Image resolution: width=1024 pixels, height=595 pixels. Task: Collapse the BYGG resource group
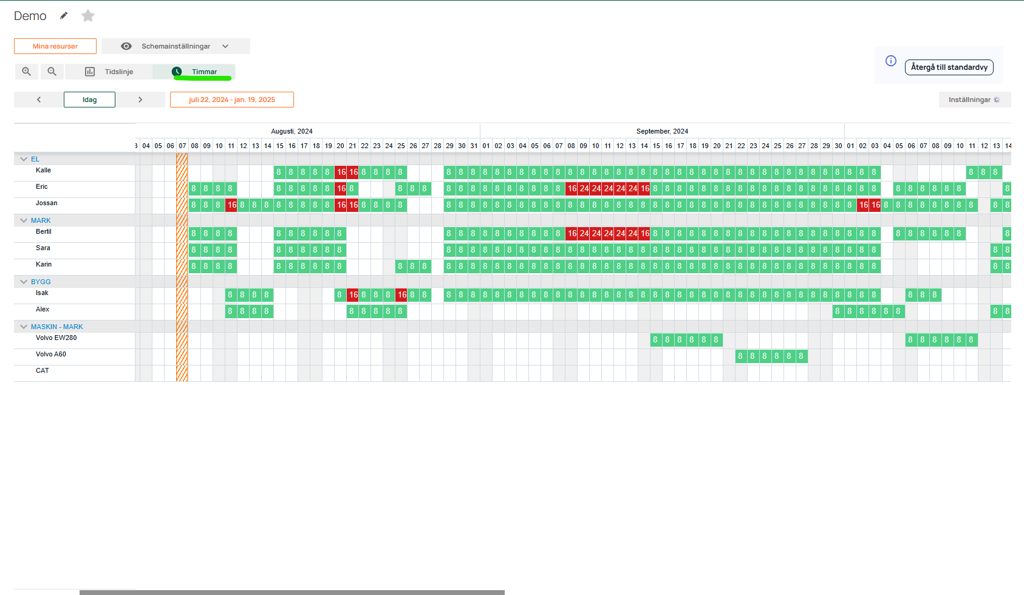tap(24, 282)
